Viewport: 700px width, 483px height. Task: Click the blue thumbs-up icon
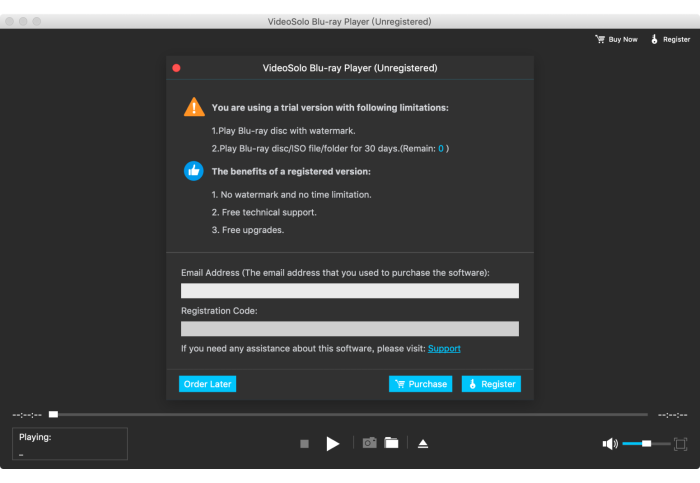tap(194, 171)
